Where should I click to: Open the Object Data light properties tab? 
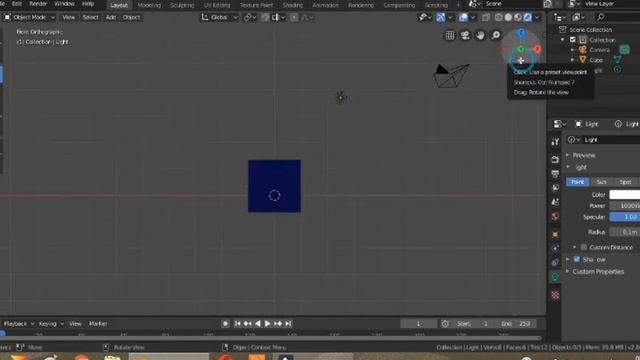[555, 277]
